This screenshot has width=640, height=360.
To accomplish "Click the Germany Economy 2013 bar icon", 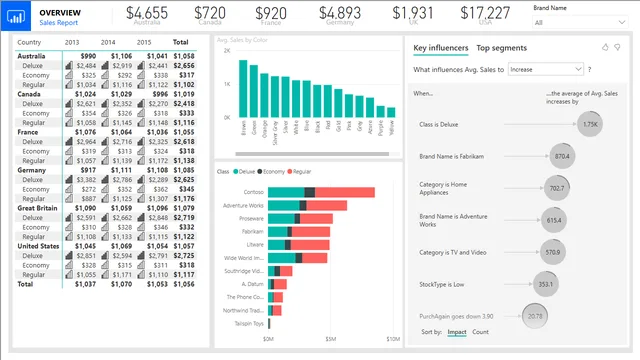I will point(69,189).
